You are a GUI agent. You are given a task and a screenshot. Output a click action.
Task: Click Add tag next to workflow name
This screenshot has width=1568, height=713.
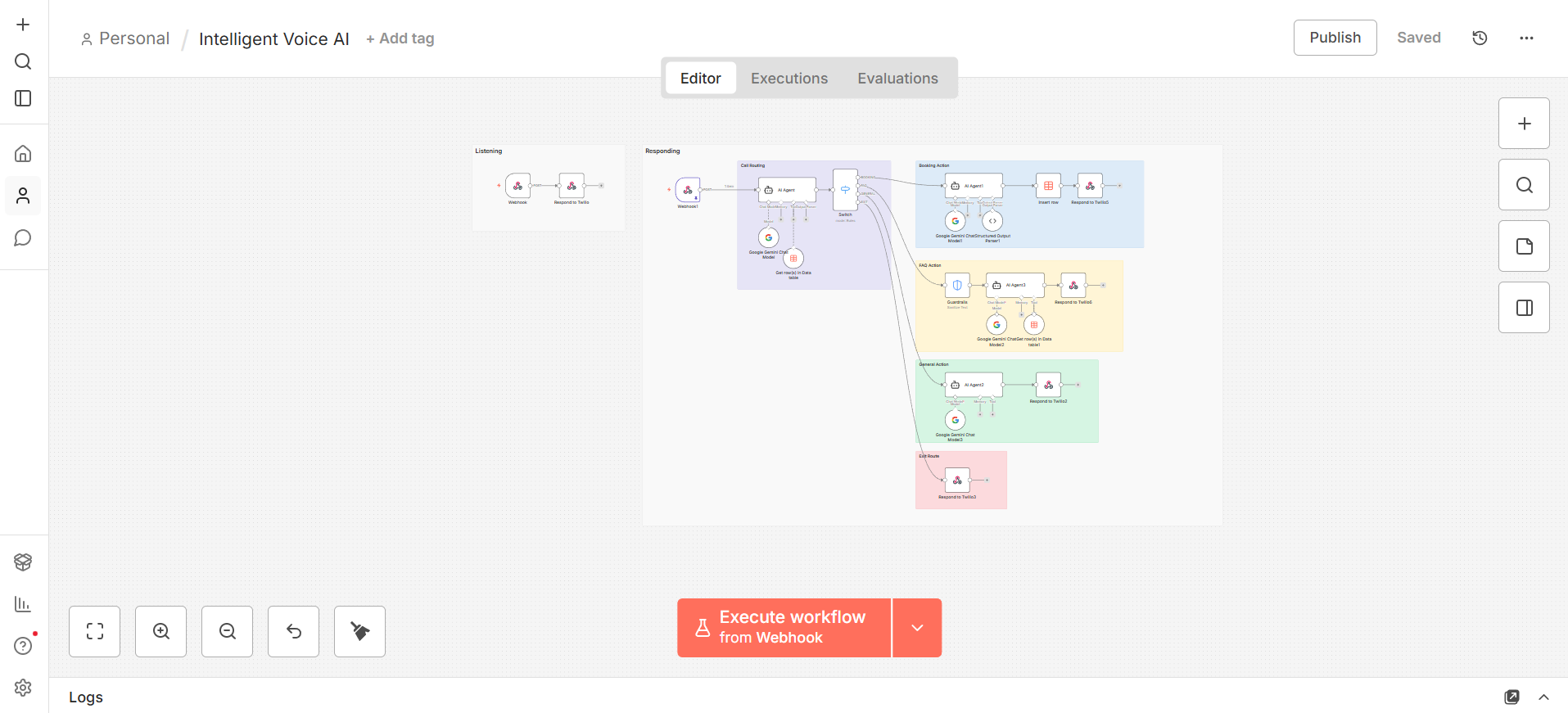(400, 38)
